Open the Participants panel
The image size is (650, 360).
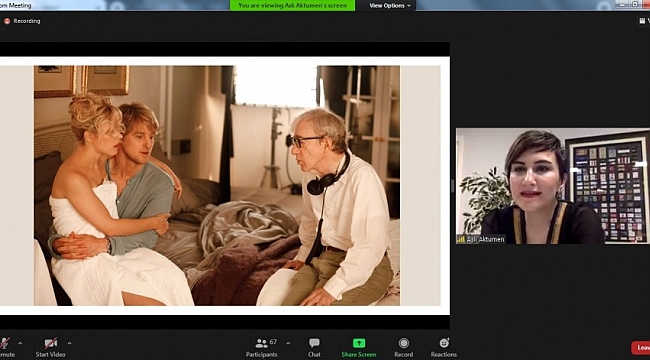[261, 348]
